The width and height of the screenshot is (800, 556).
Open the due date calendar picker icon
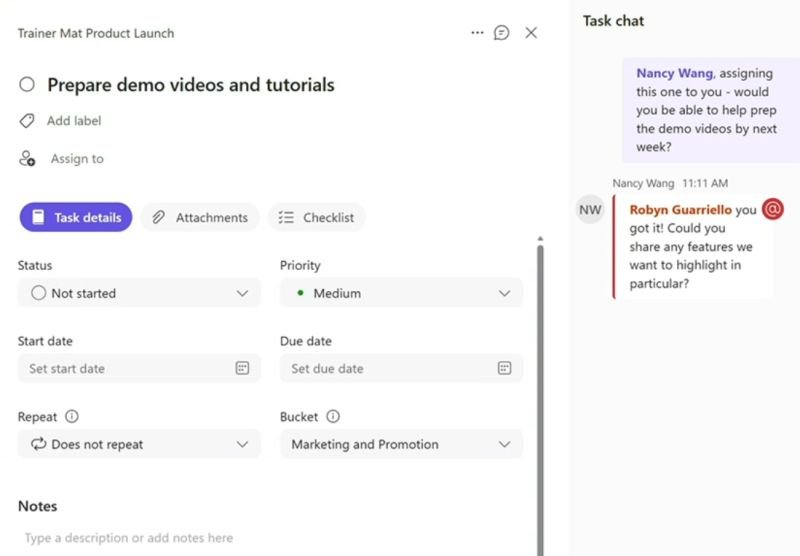[x=505, y=368]
